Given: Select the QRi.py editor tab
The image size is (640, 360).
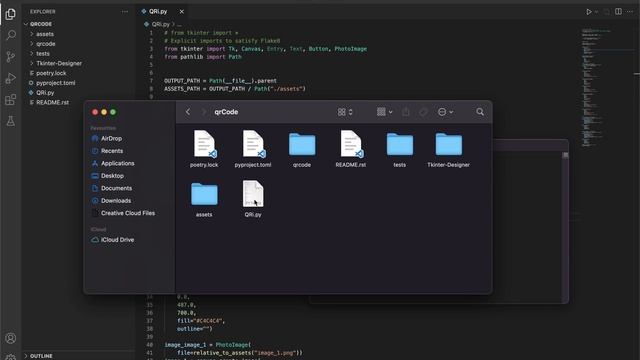Looking at the screenshot, I should point(158,12).
